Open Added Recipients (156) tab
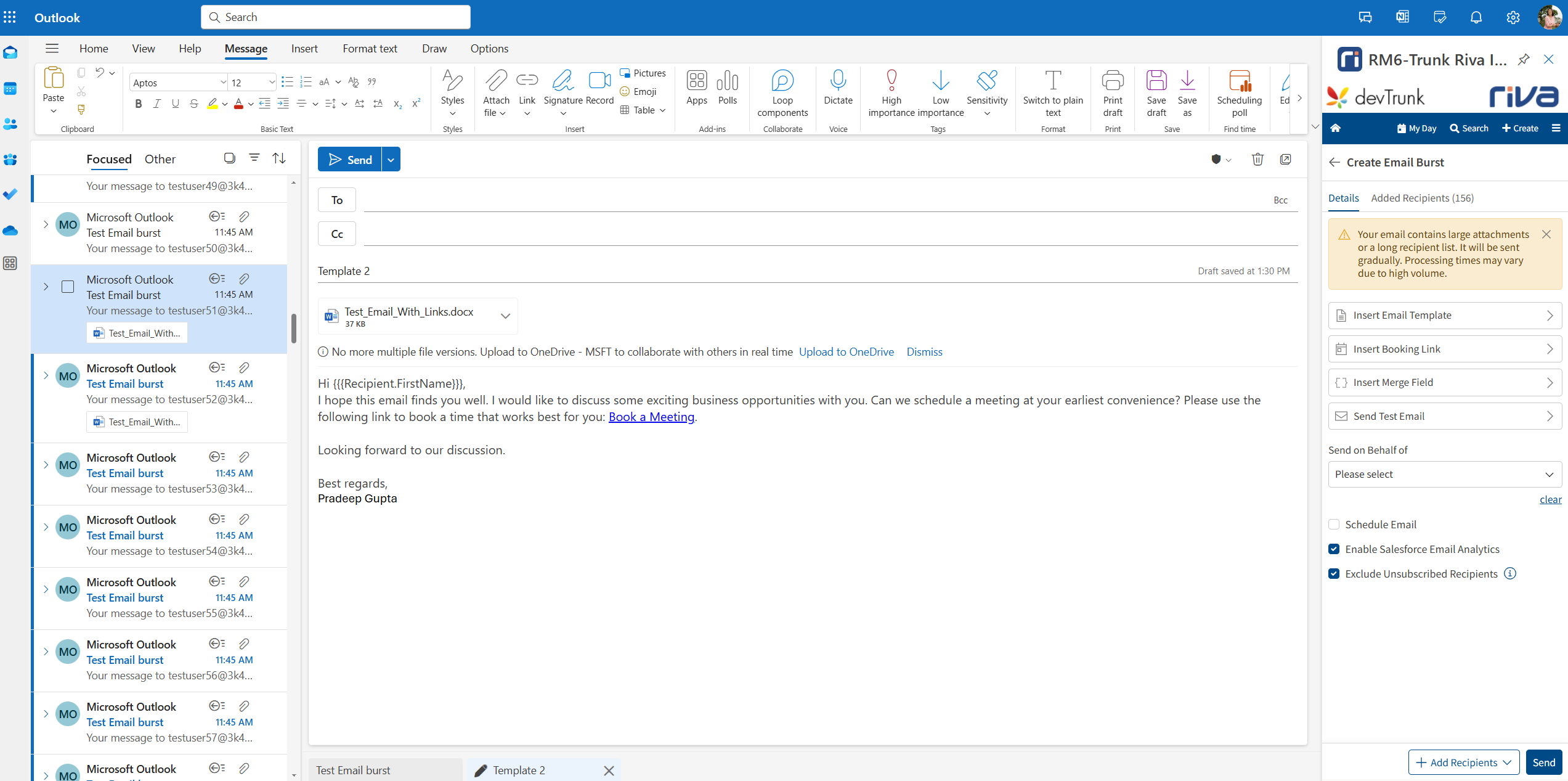 [x=1422, y=198]
